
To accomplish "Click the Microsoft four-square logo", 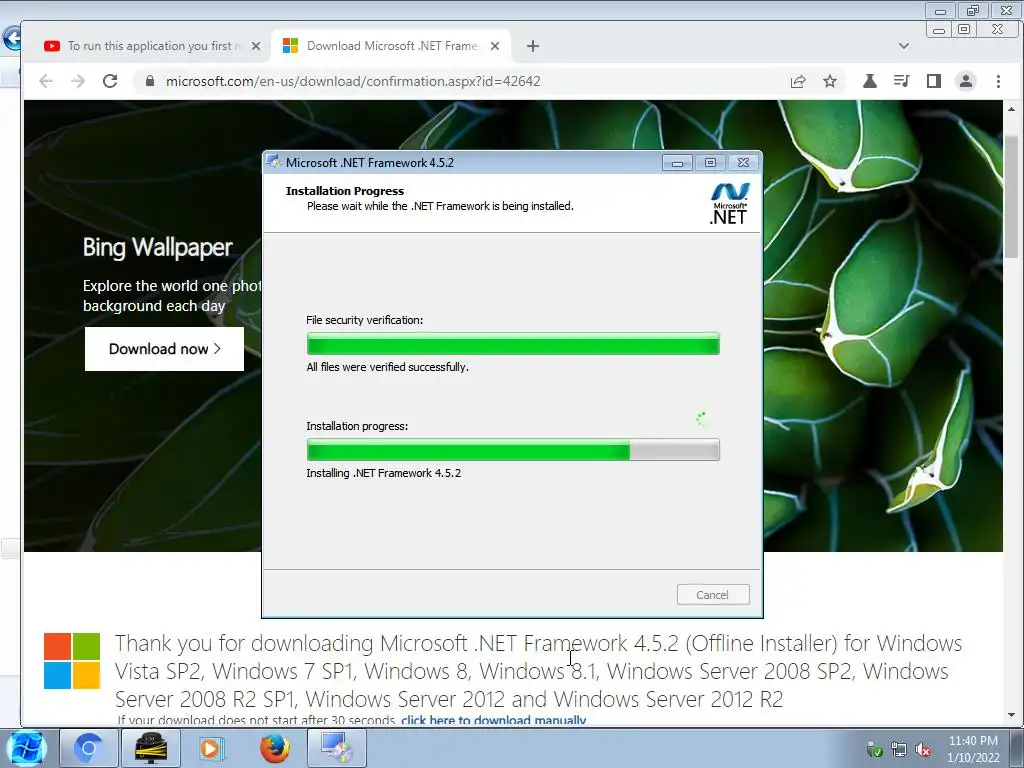I will [x=72, y=661].
